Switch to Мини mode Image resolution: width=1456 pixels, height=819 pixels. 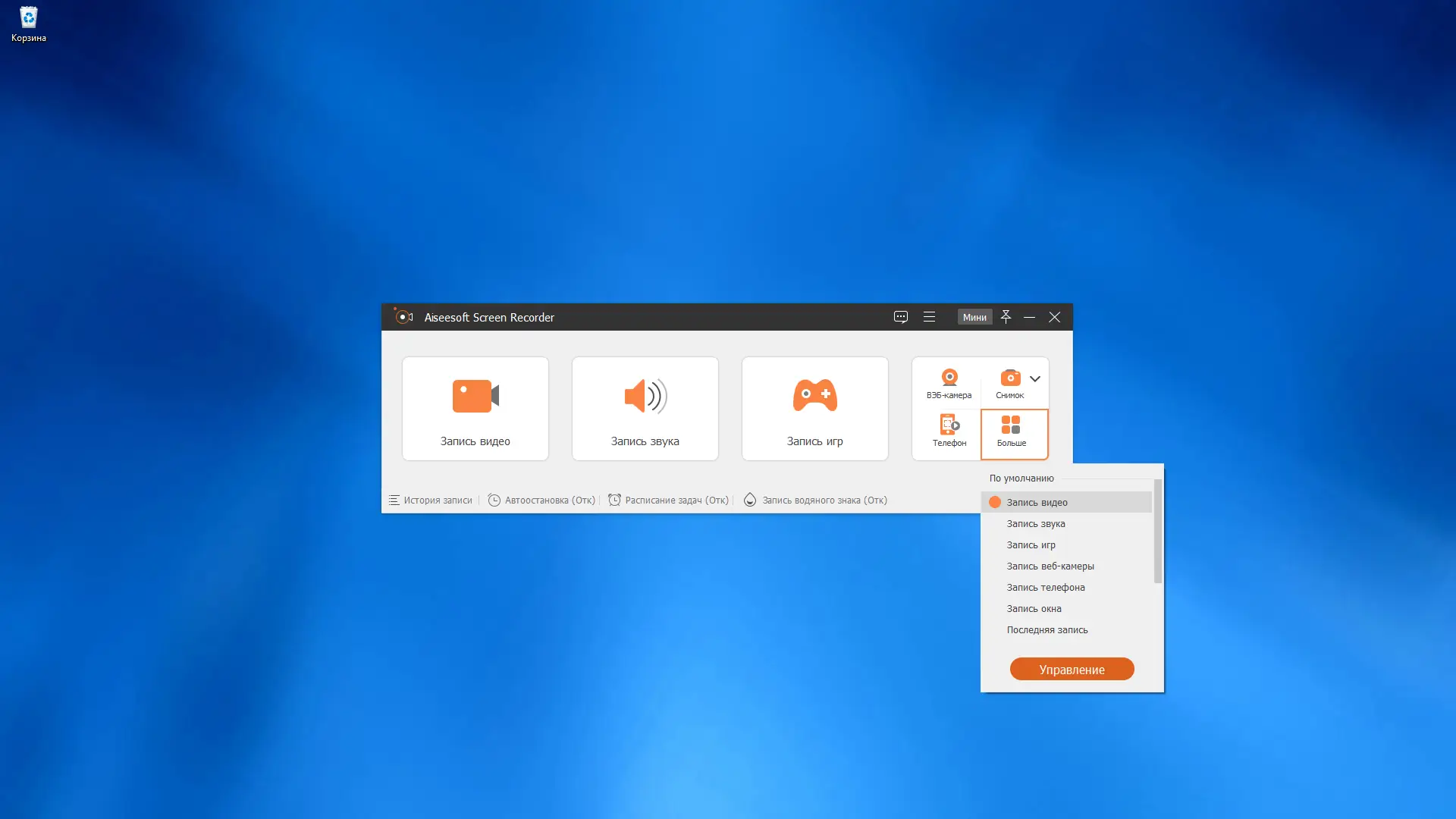974,317
